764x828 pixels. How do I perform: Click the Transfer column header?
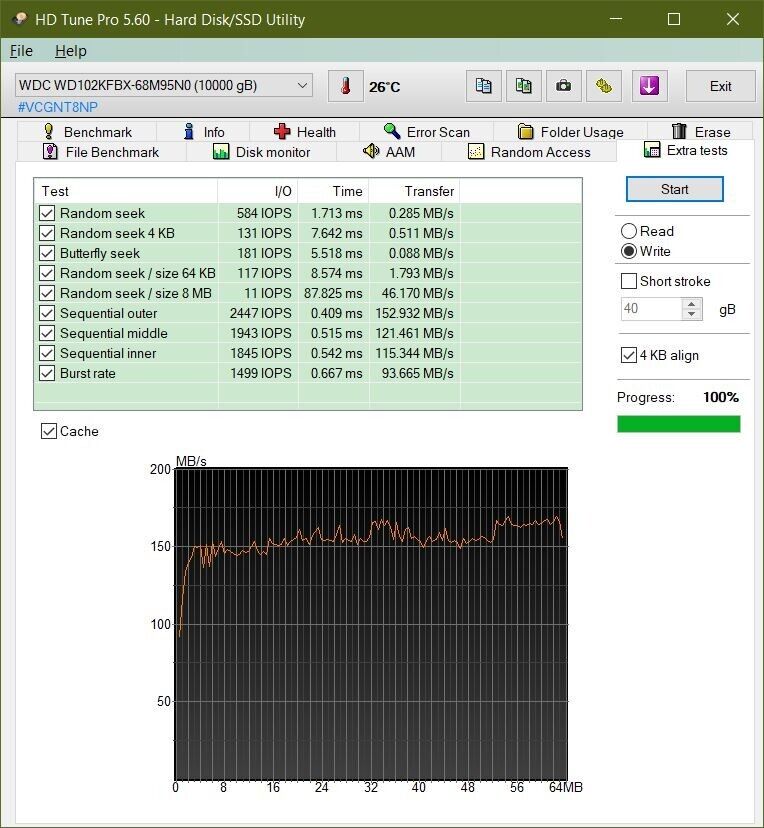[x=414, y=191]
